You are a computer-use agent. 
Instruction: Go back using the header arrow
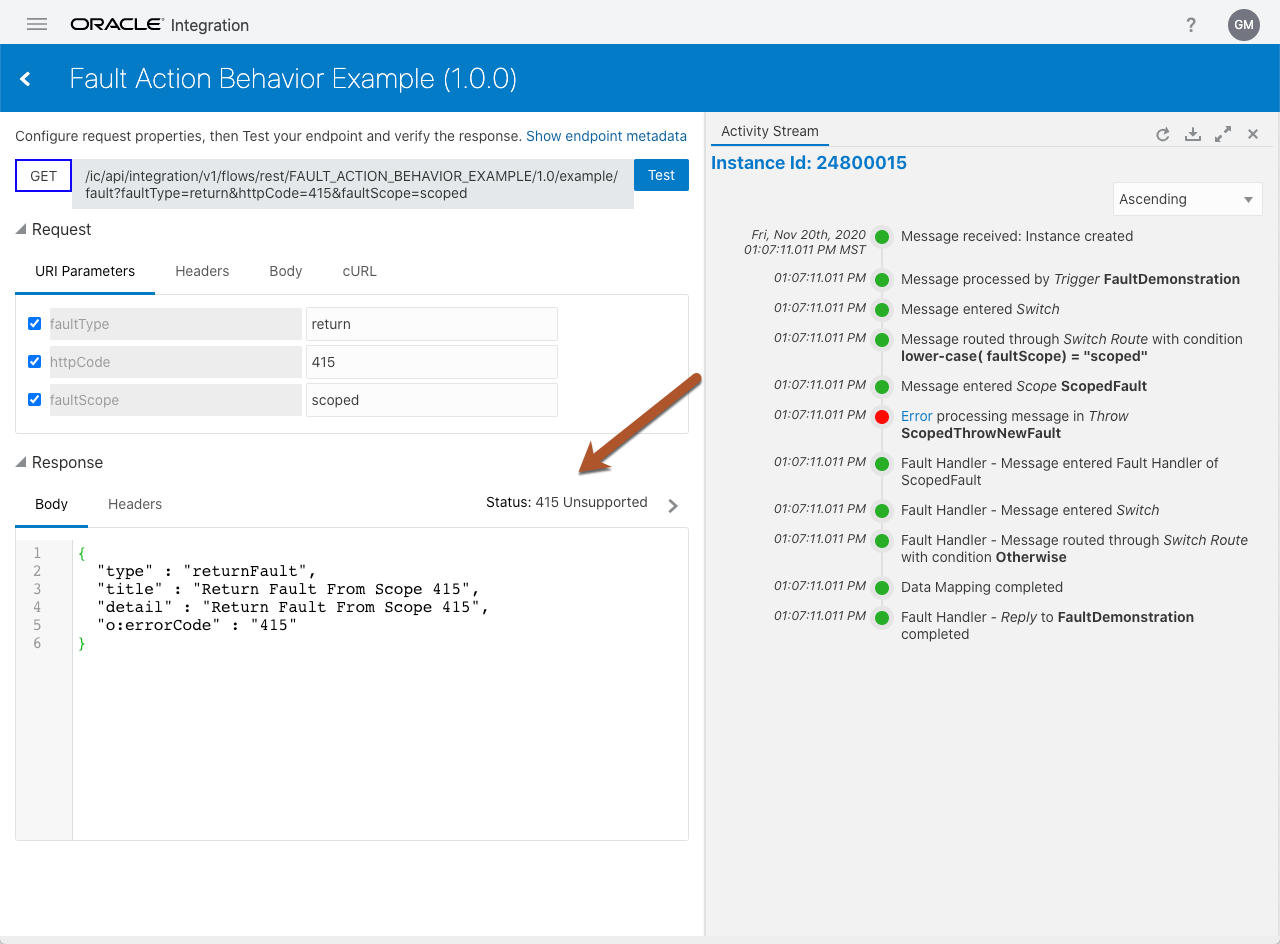(26, 79)
